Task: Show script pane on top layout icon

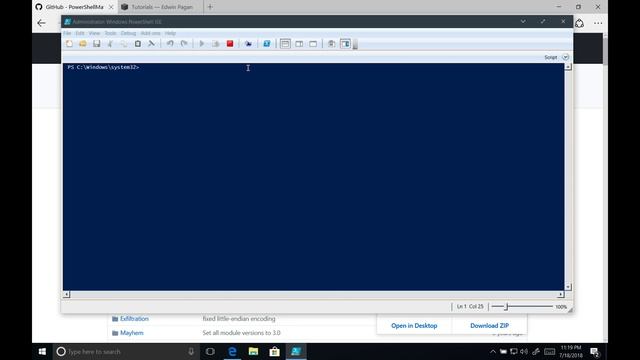Action: pos(285,44)
